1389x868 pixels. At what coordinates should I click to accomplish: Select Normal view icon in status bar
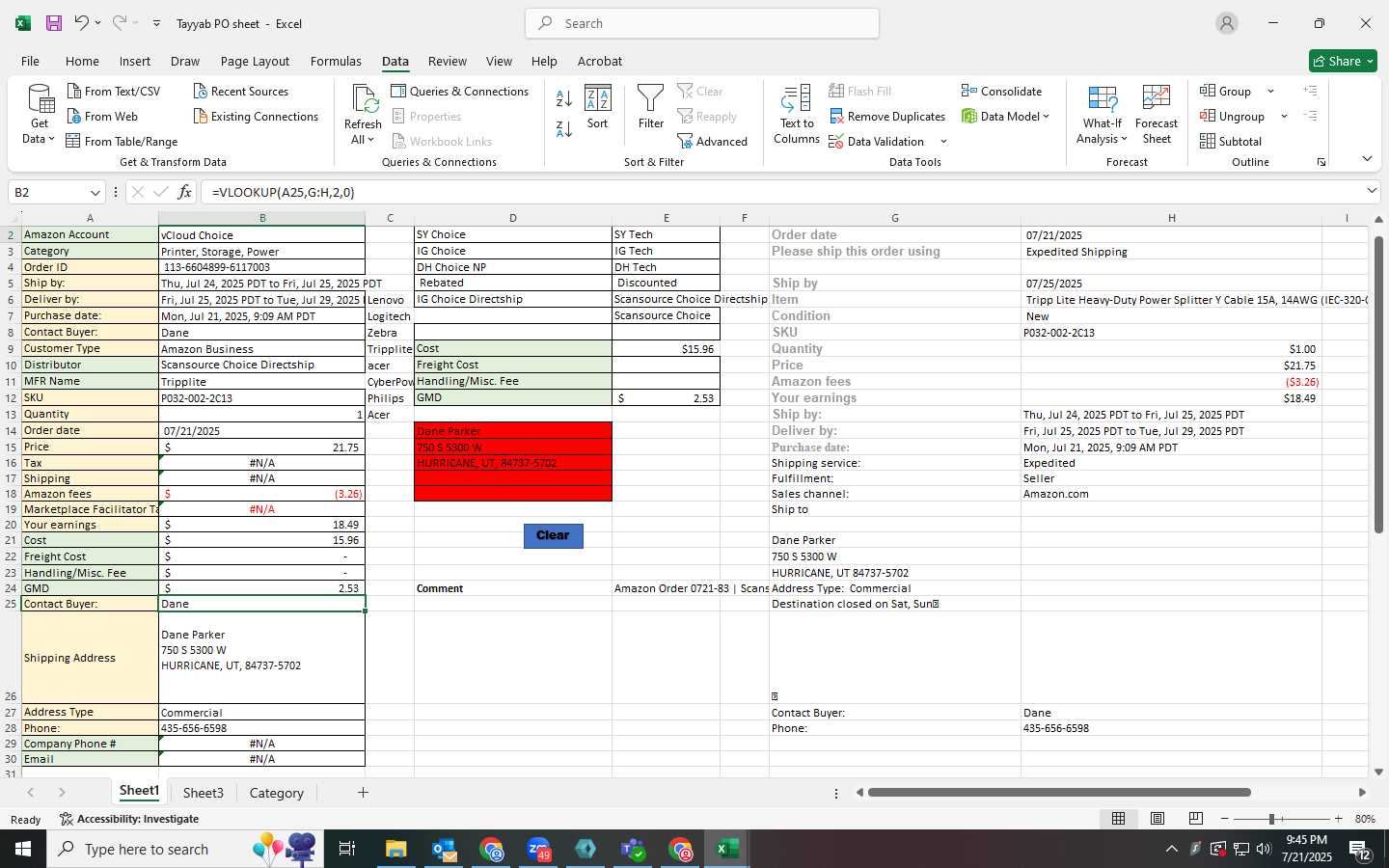(x=1119, y=819)
